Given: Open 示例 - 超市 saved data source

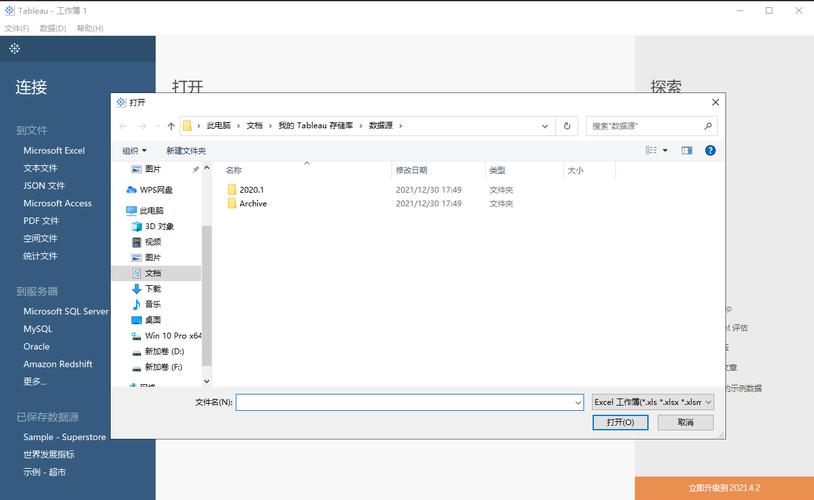Looking at the screenshot, I should point(44,472).
